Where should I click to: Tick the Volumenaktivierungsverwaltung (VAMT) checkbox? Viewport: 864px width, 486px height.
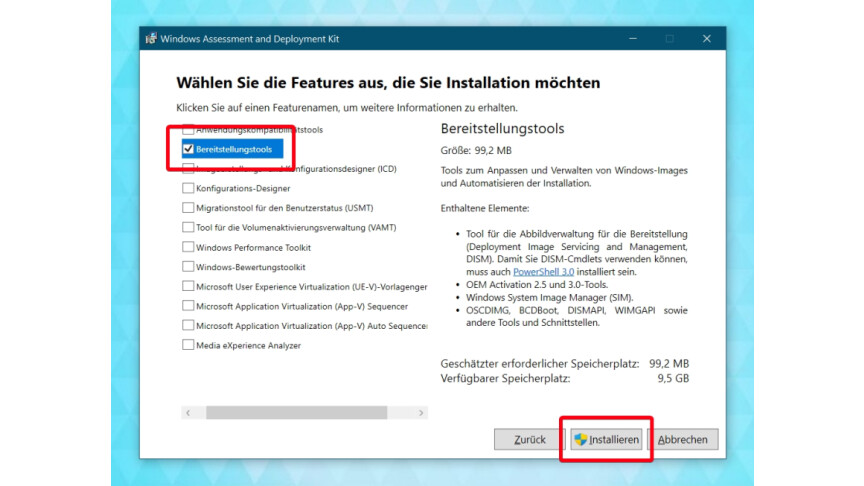[188, 227]
